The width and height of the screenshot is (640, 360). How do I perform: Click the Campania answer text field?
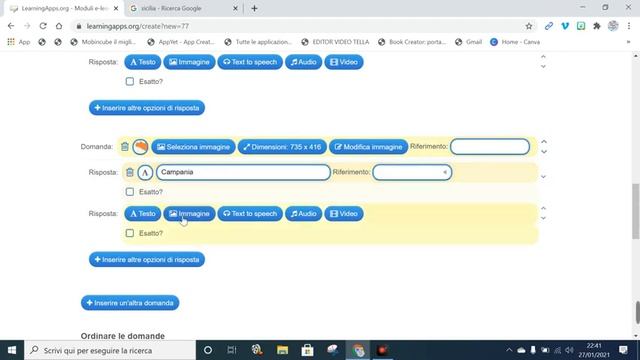coord(243,172)
